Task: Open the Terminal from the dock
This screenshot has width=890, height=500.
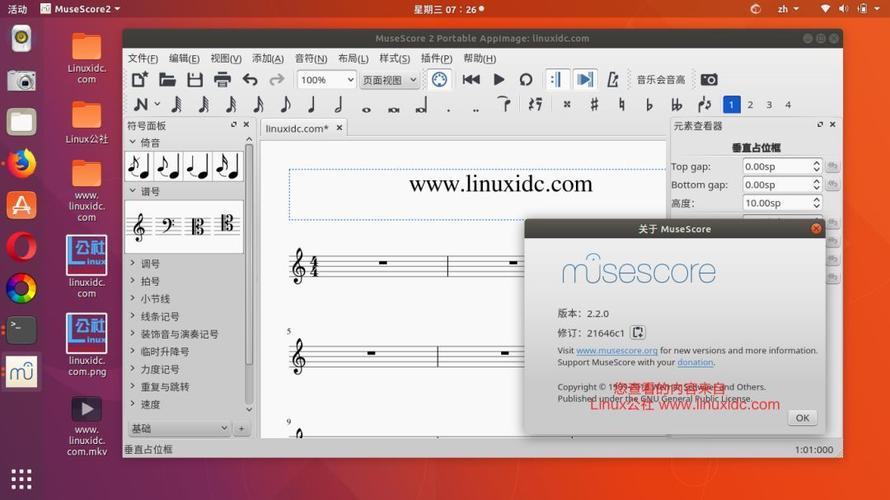Action: 22,330
